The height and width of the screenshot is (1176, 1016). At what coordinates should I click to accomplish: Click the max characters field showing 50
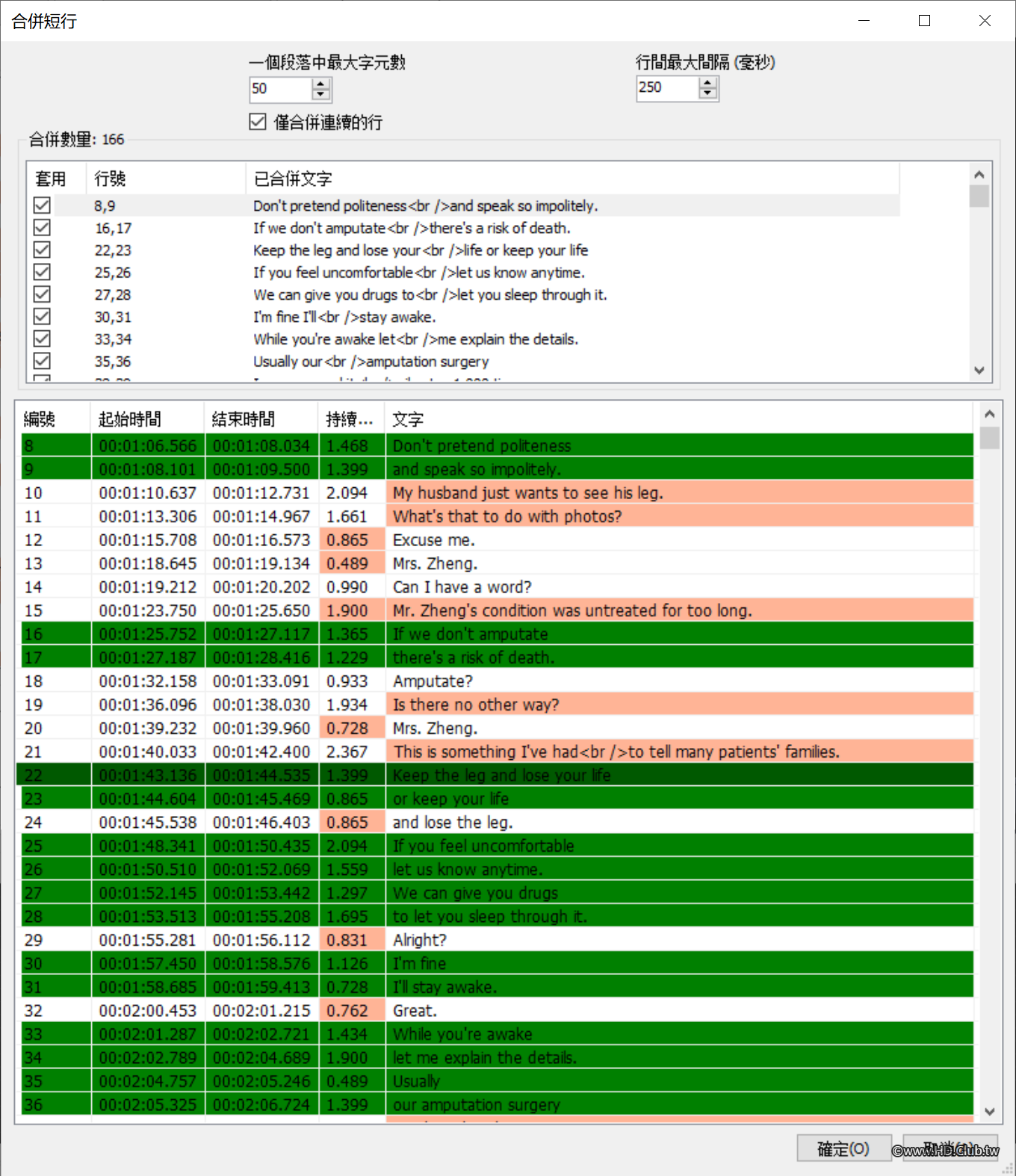(280, 89)
